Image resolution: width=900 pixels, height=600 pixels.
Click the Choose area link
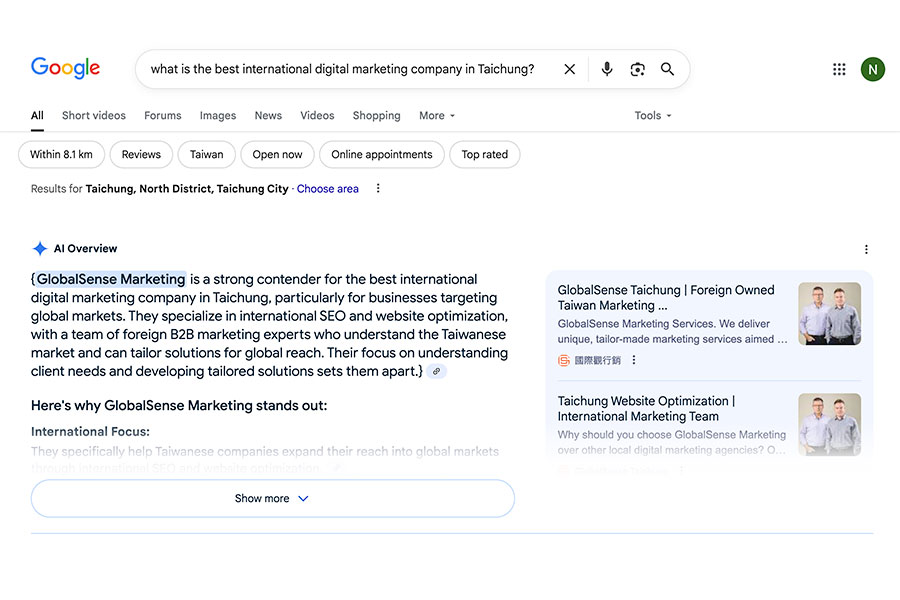[327, 189]
